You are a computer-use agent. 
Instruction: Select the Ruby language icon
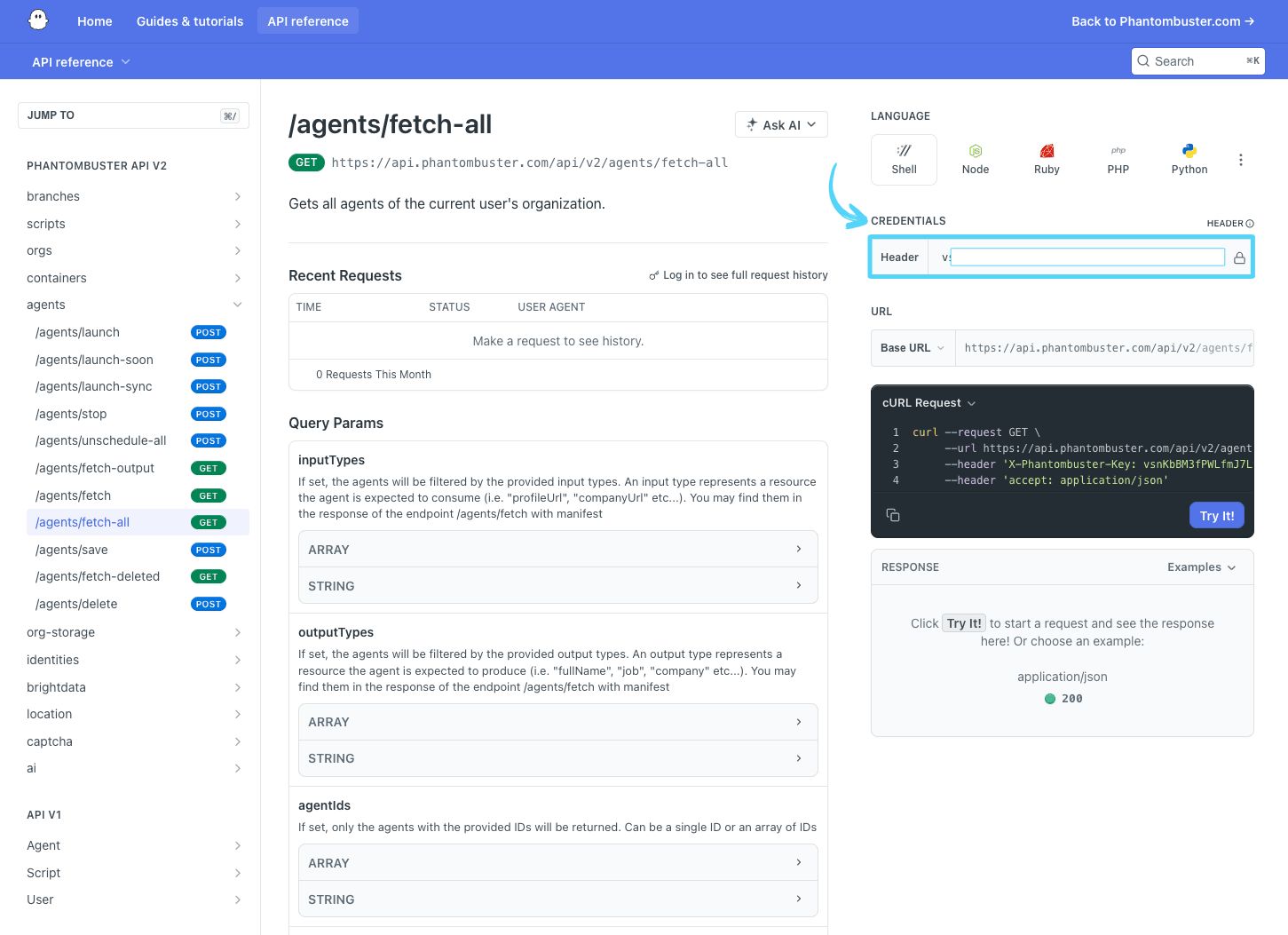[1047, 151]
